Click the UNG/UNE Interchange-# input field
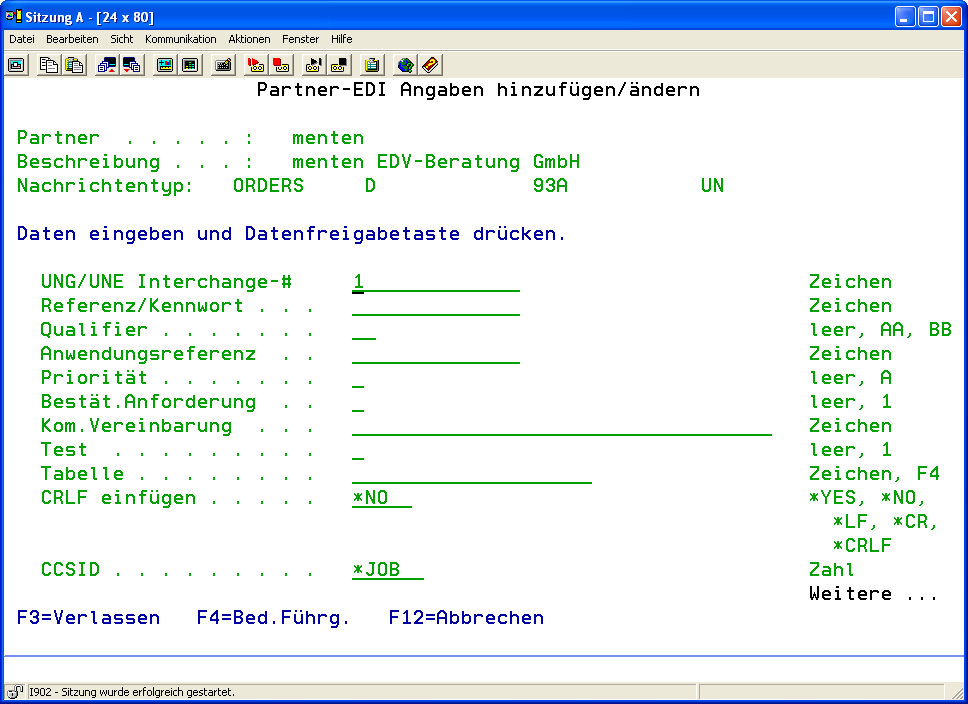968x704 pixels. click(x=435, y=283)
